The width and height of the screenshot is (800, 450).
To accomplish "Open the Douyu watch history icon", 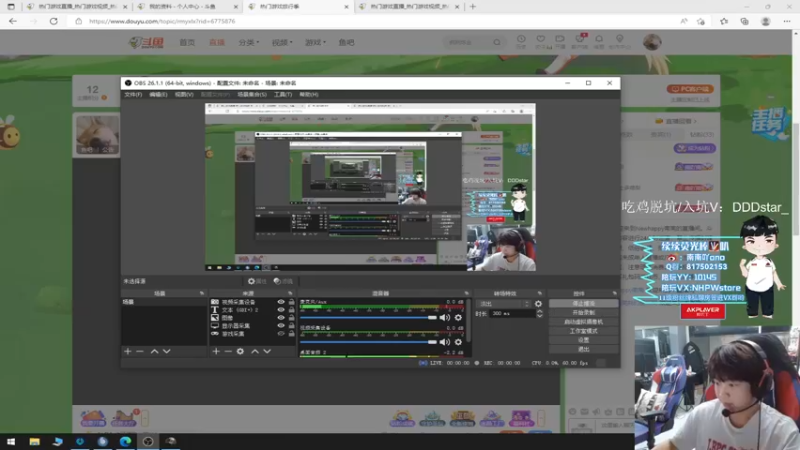I will click(x=521, y=41).
